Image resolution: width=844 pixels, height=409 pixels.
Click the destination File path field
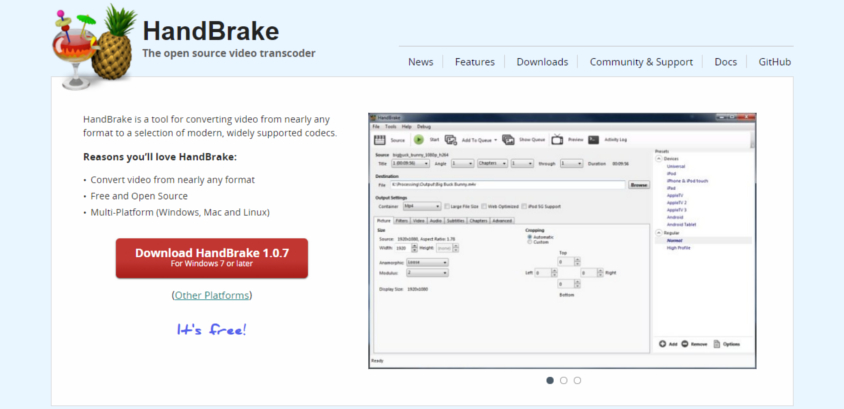coord(508,185)
